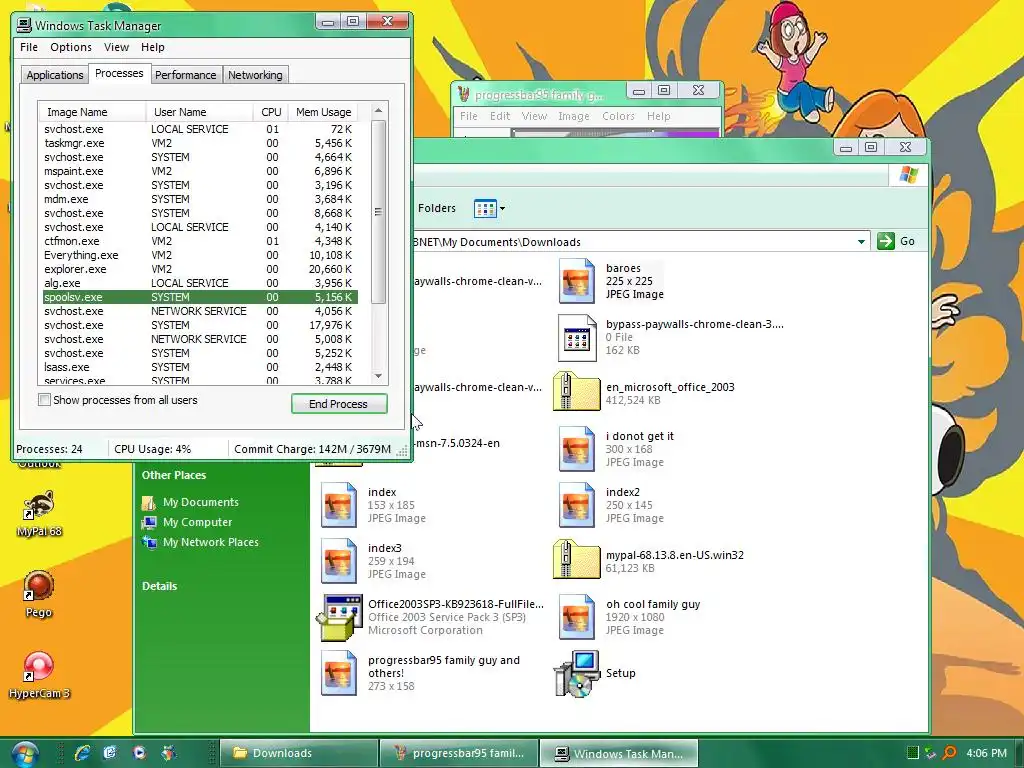Select the index3 JPEG image icon
Viewport: 1024px width, 768px height.
point(338,561)
